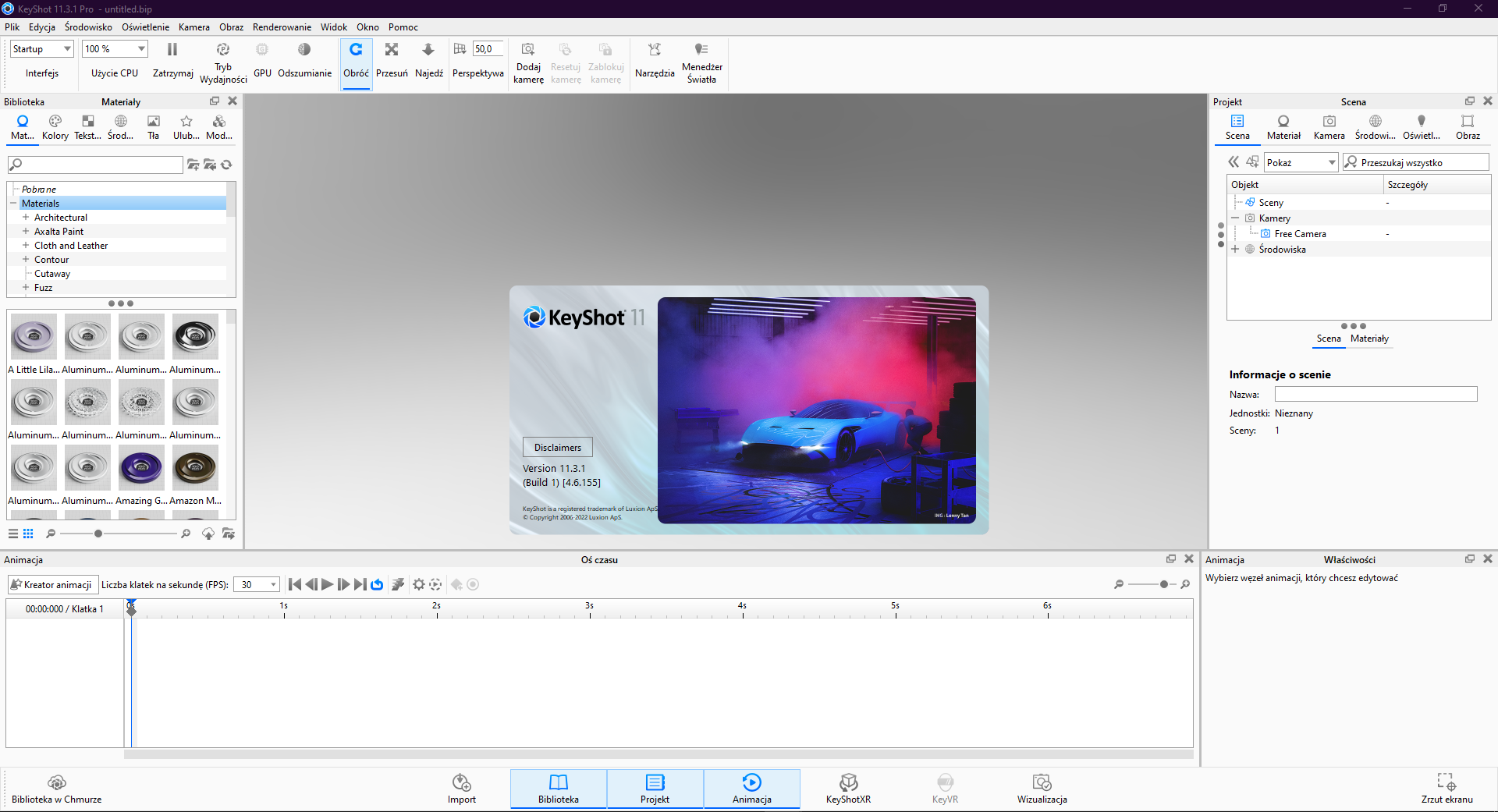Select the Cutaway folder
The height and width of the screenshot is (812, 1498).
(x=52, y=274)
